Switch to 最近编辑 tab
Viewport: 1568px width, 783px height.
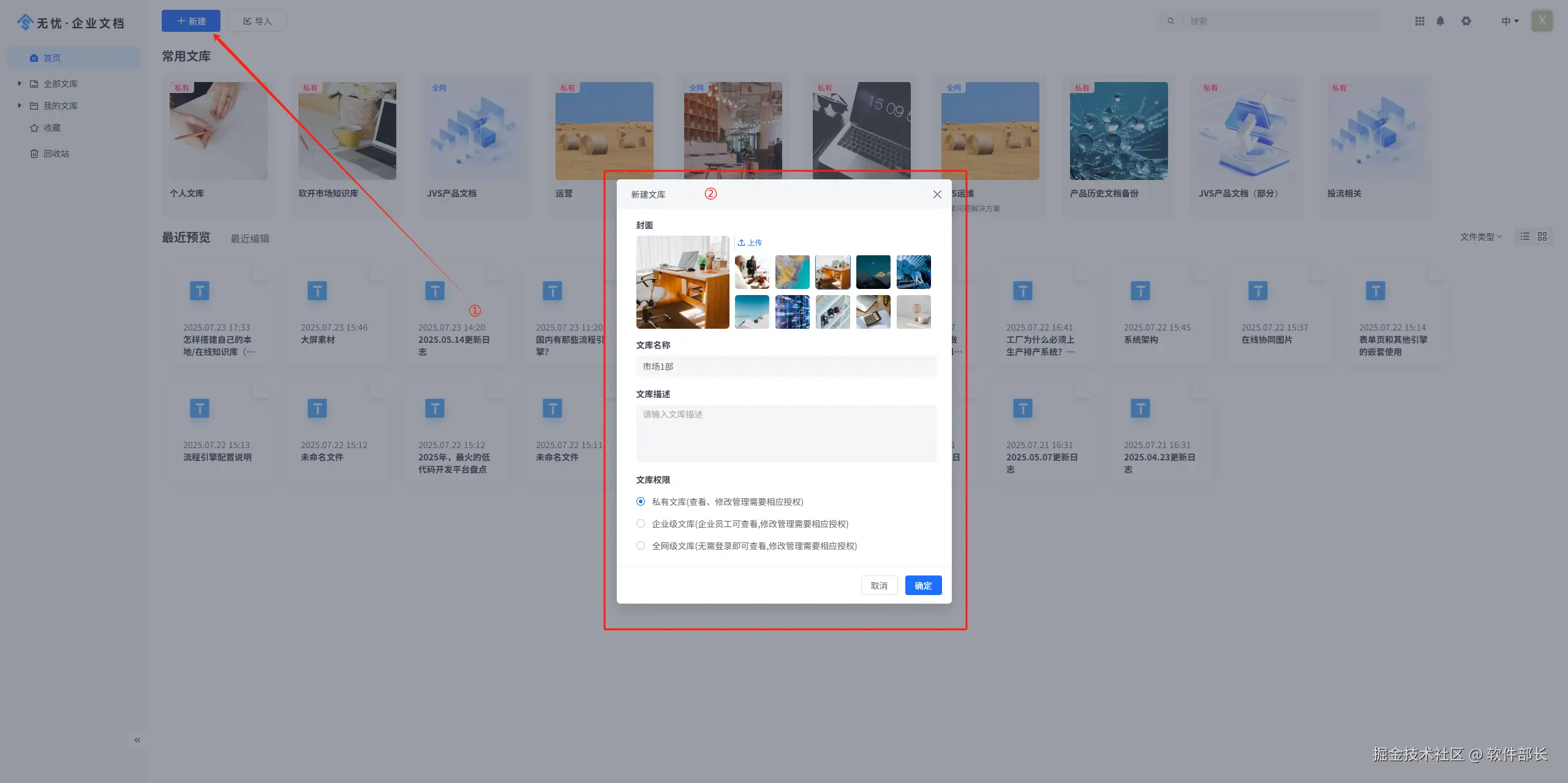[x=249, y=239]
